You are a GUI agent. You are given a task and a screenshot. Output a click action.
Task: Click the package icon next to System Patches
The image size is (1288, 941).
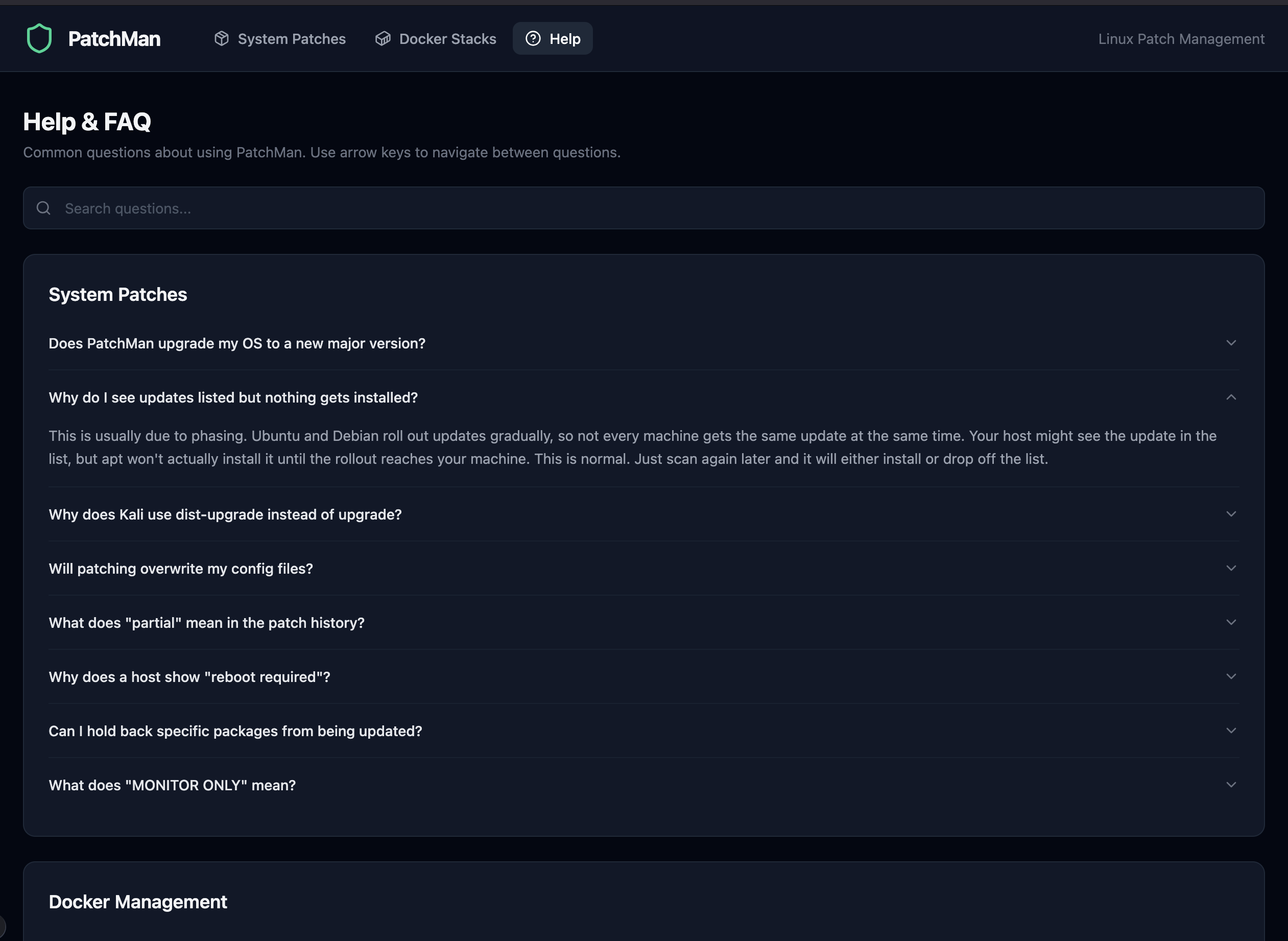pos(222,38)
